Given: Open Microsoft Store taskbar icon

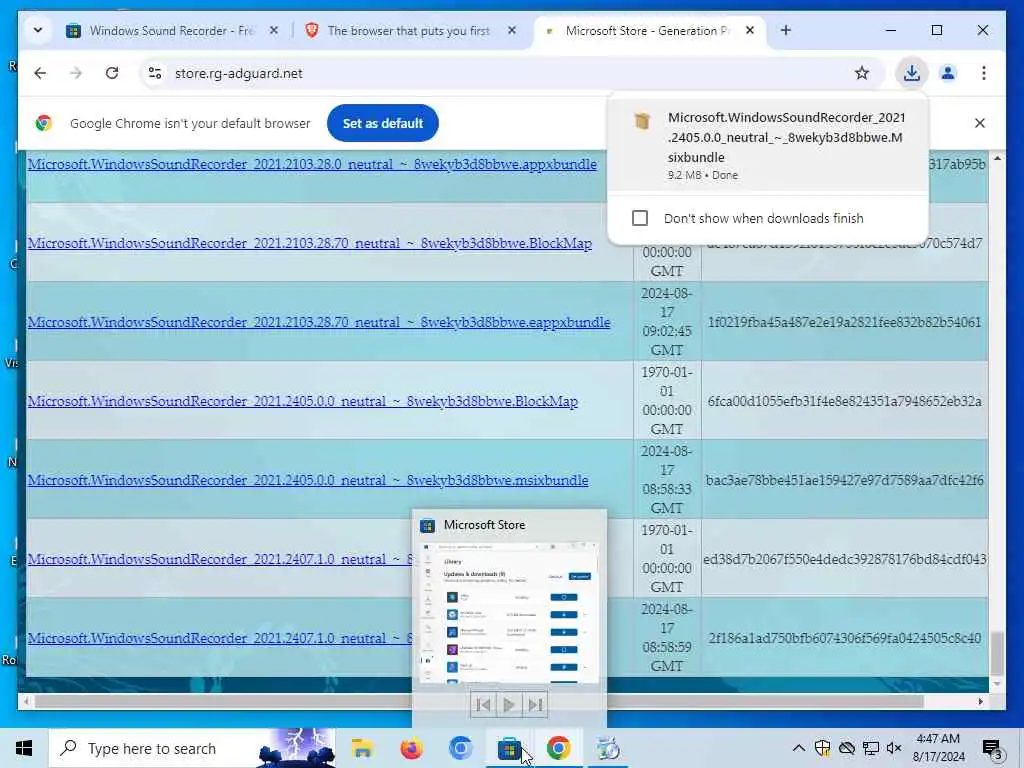Looking at the screenshot, I should click(509, 748).
